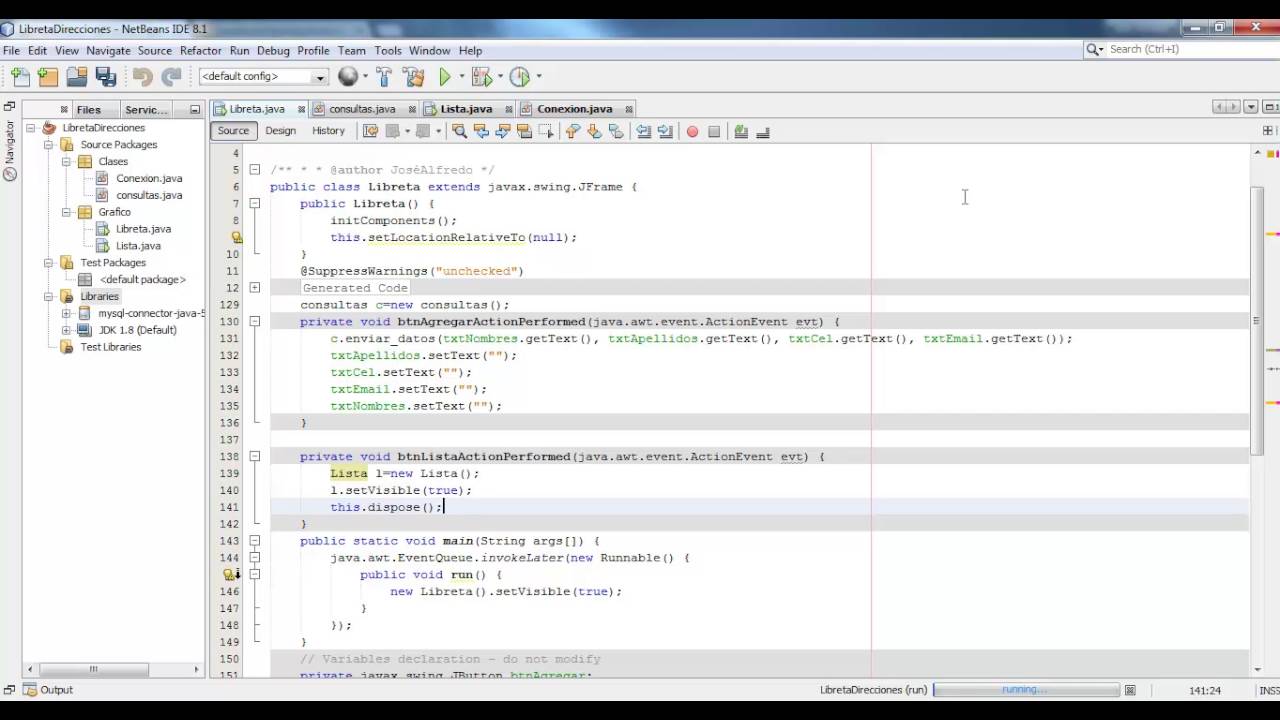Click the Open Project toolbar icon

click(x=77, y=76)
